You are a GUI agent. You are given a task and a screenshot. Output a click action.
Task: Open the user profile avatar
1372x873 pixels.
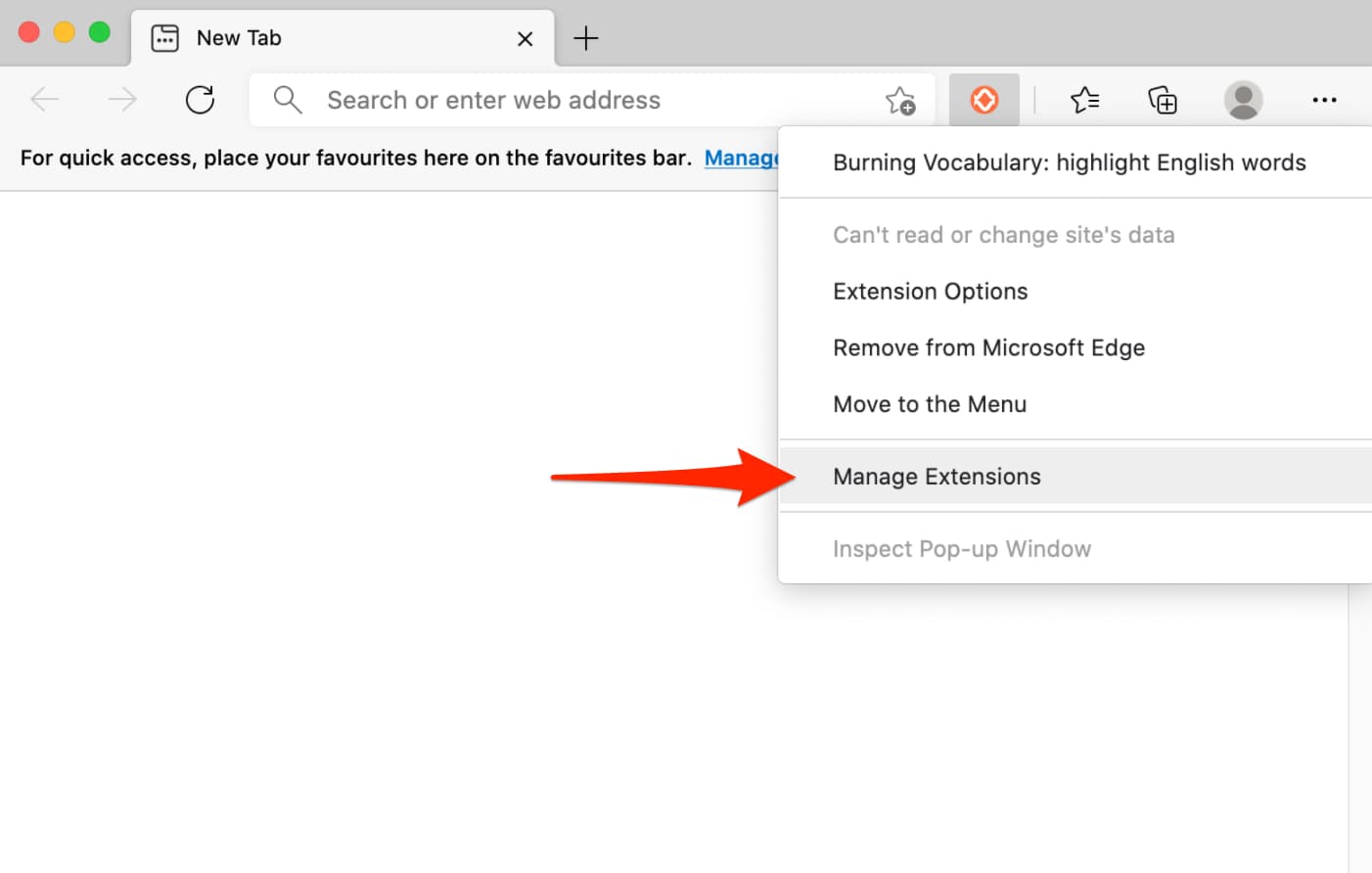tap(1243, 100)
